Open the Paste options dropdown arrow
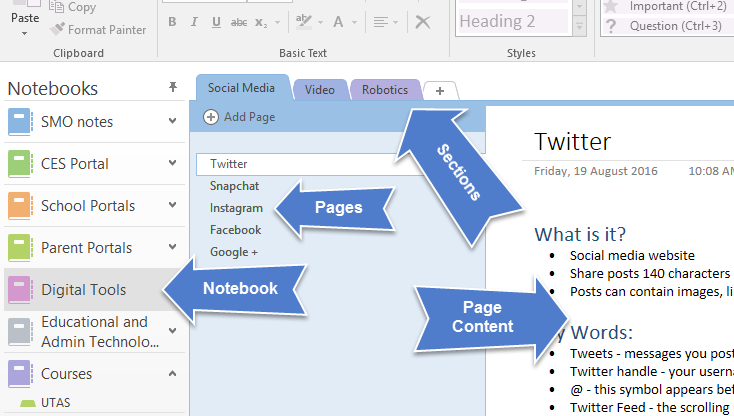This screenshot has width=734, height=416. (x=24, y=33)
